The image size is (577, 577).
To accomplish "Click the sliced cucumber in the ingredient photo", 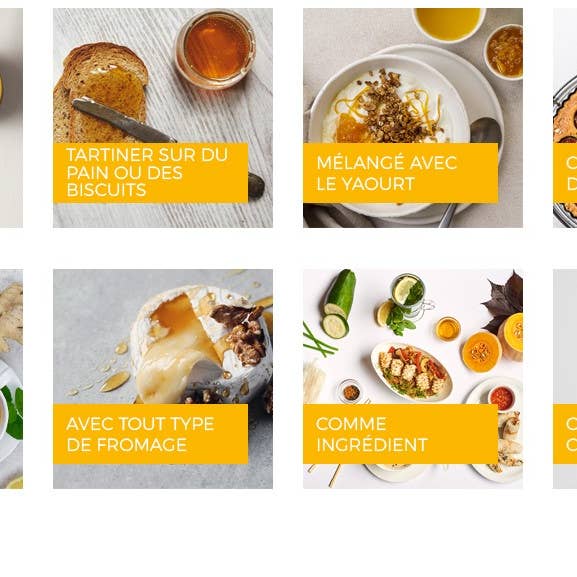I will tap(340, 304).
